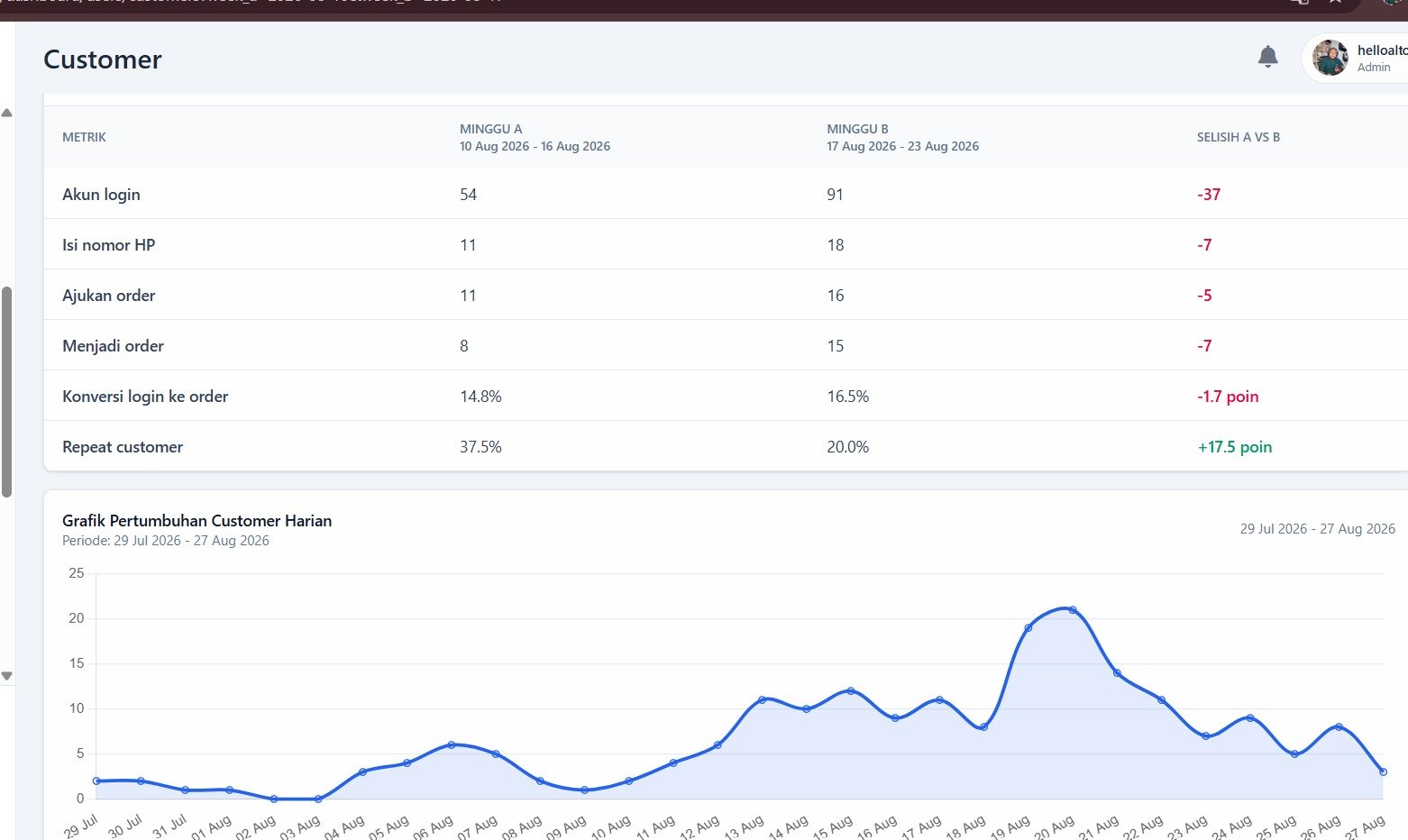Open the notifications bell
The height and width of the screenshot is (840, 1408).
1267,57
